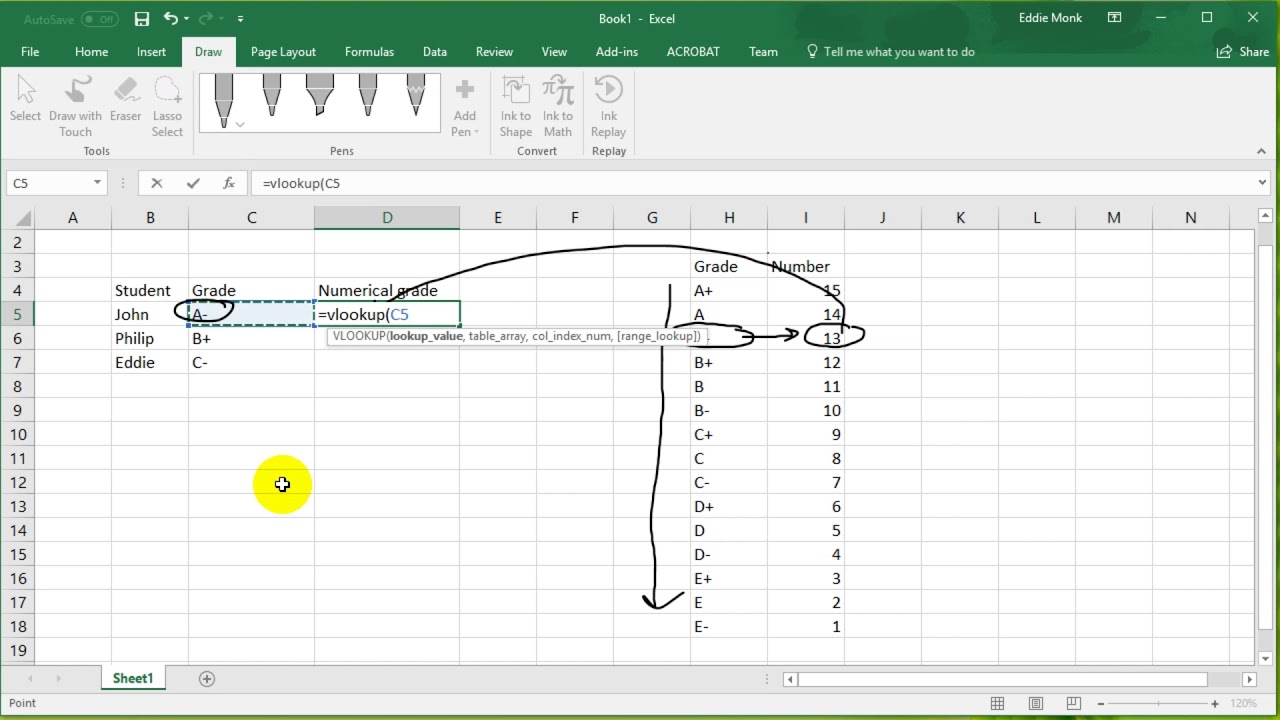The width and height of the screenshot is (1280, 720).
Task: Toggle Draw with Touch
Action: (75, 107)
